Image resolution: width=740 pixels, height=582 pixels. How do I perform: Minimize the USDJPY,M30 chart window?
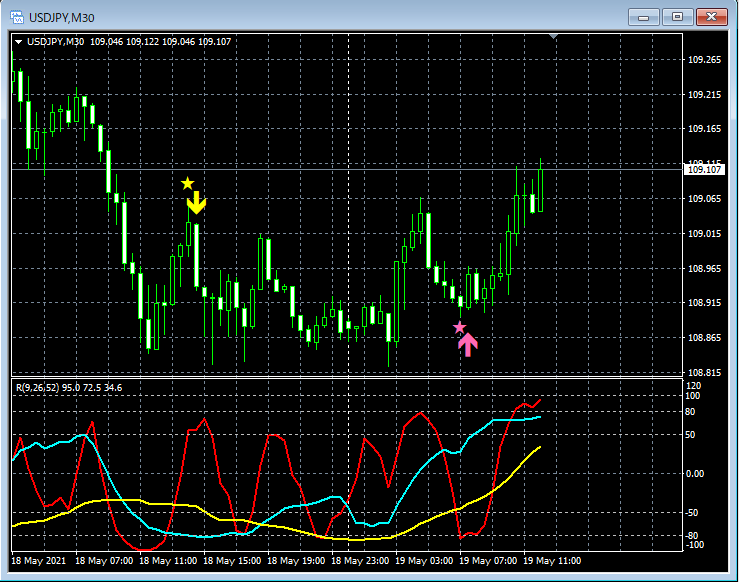click(x=643, y=17)
